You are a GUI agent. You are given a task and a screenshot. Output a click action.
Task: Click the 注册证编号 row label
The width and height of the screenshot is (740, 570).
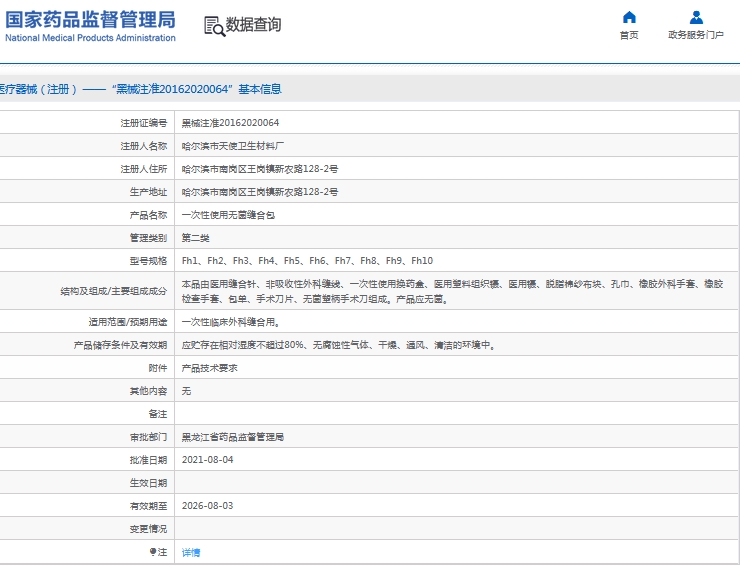[x=144, y=123]
